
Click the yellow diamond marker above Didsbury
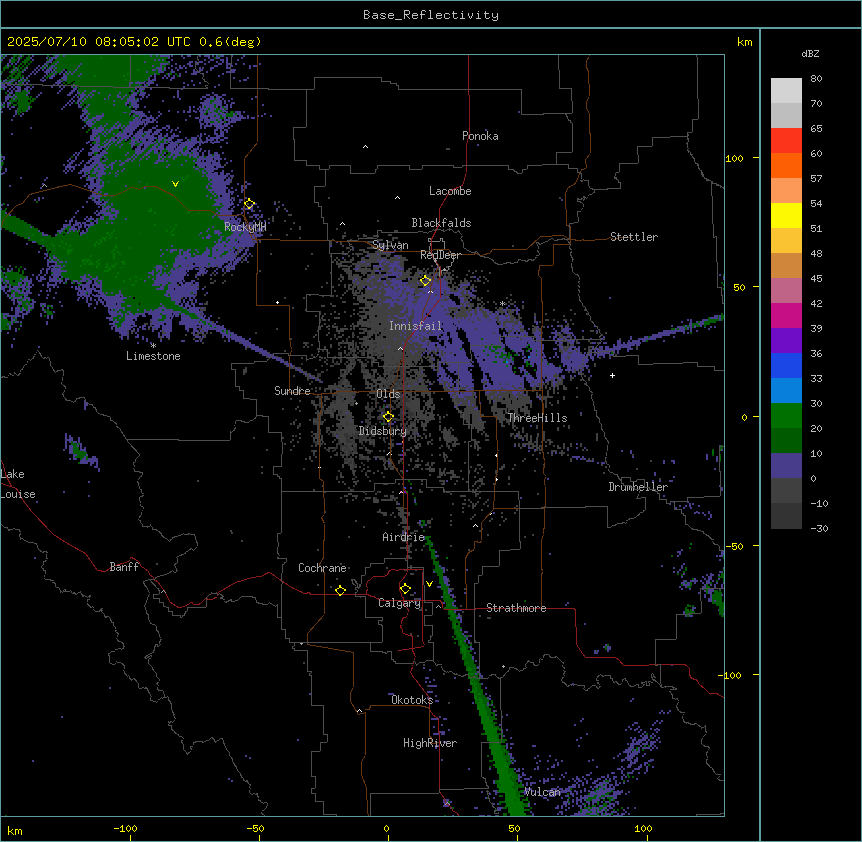[388, 417]
